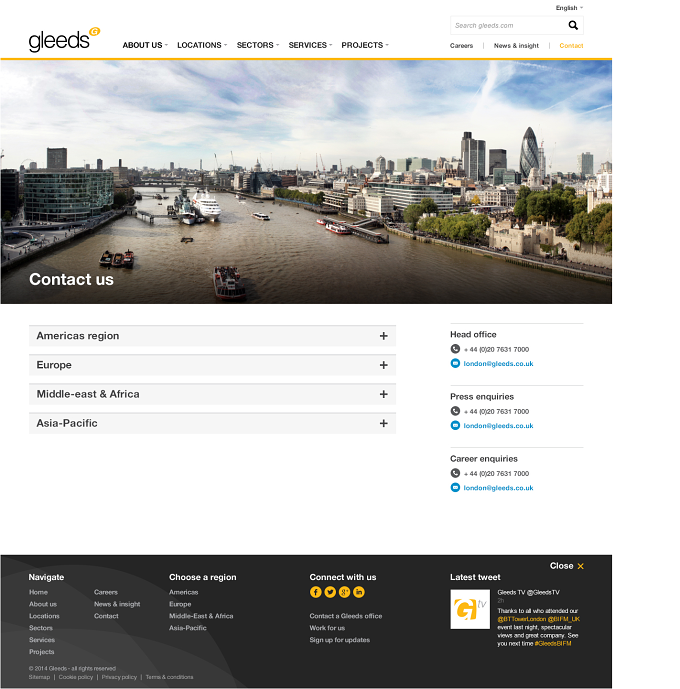680x689 pixels.
Task: Click the Gleeds logo
Action: [64, 40]
